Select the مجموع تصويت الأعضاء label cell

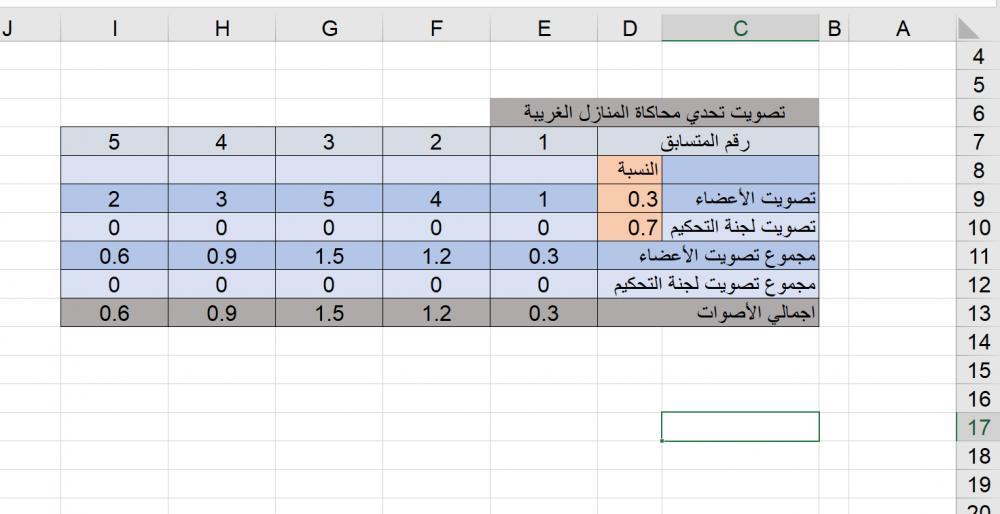click(708, 256)
